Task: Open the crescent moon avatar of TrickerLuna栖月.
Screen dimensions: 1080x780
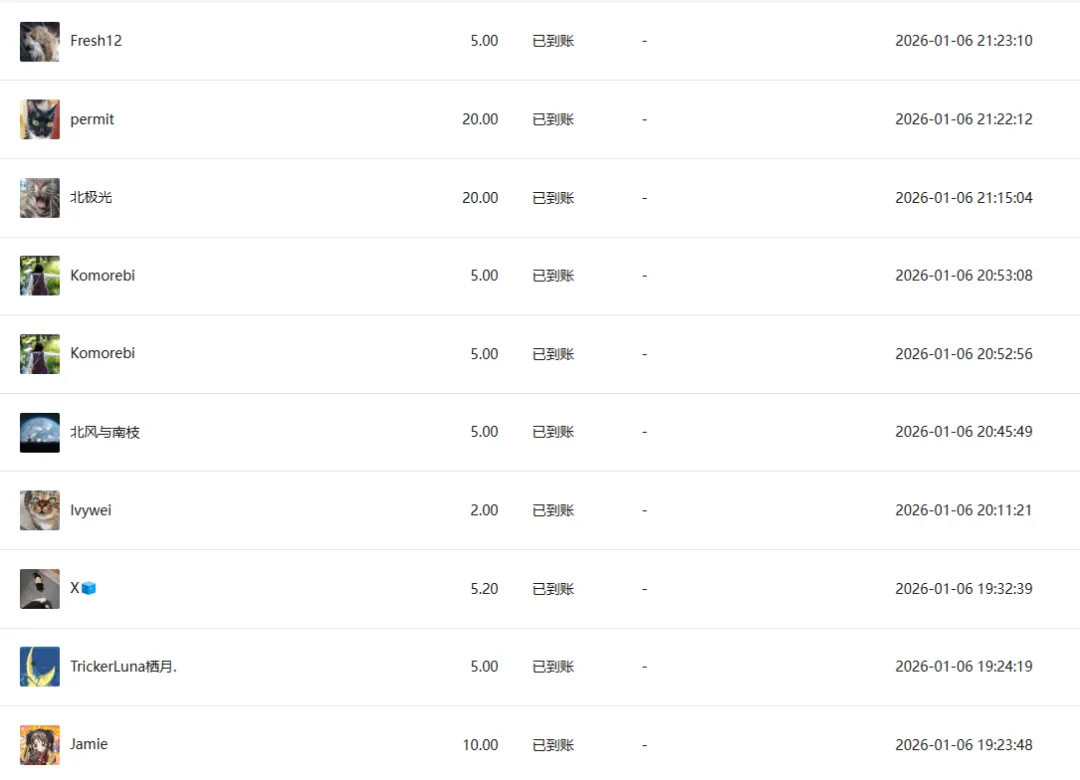Action: pos(40,666)
